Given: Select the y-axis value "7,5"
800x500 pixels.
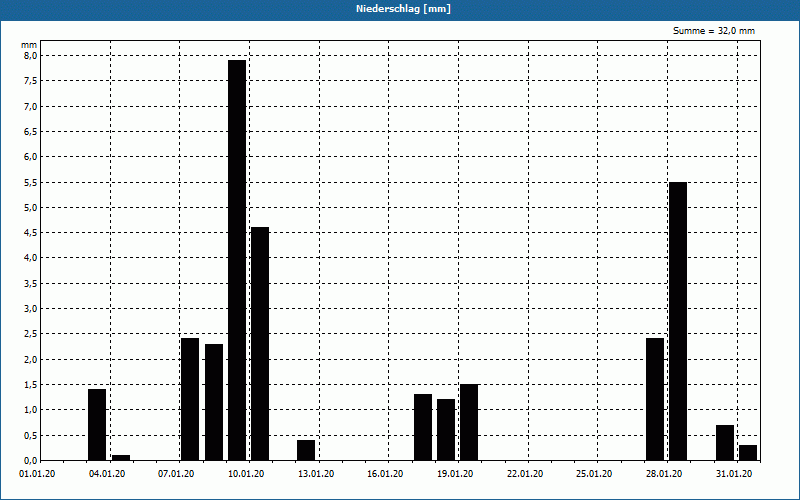Looking at the screenshot, I should pyautogui.click(x=31, y=81).
